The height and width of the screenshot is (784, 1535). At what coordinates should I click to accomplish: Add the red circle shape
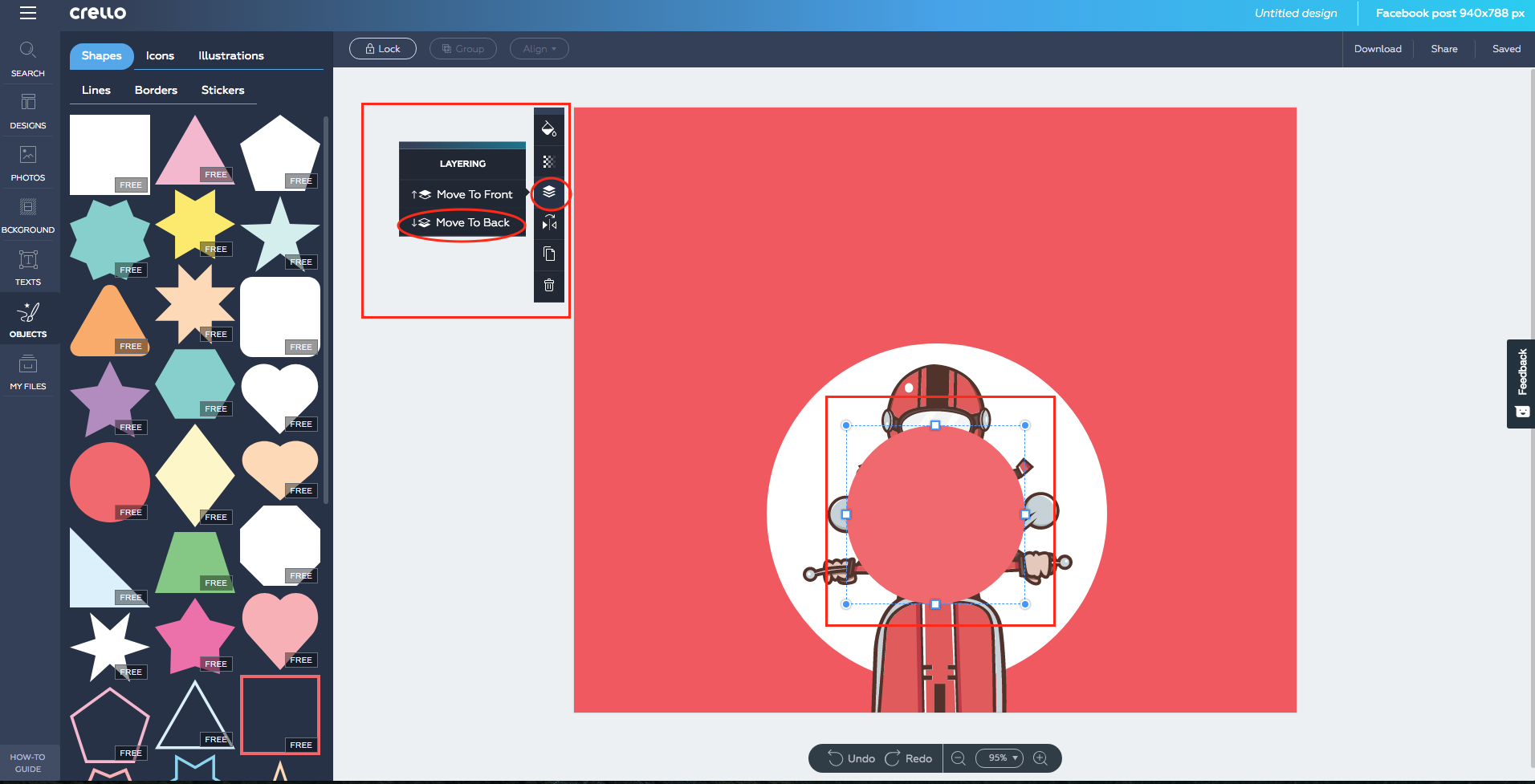[x=110, y=482]
